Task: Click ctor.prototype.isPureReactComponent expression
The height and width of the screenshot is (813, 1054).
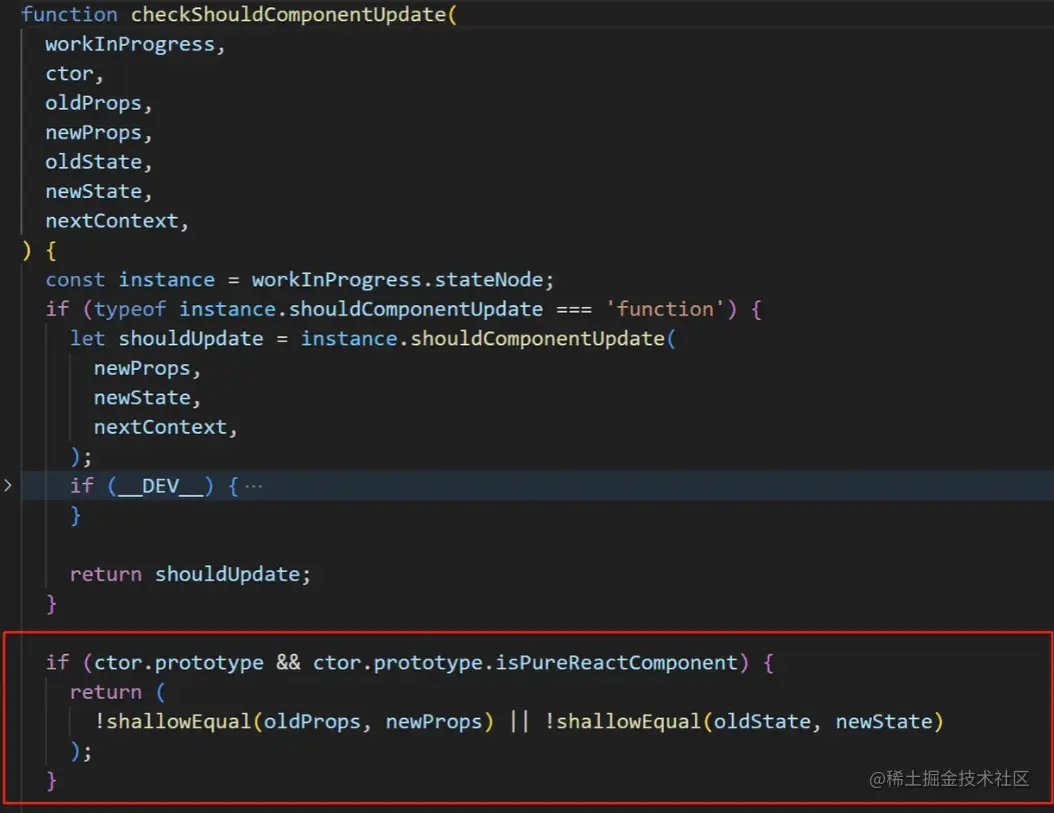Action: click(525, 663)
